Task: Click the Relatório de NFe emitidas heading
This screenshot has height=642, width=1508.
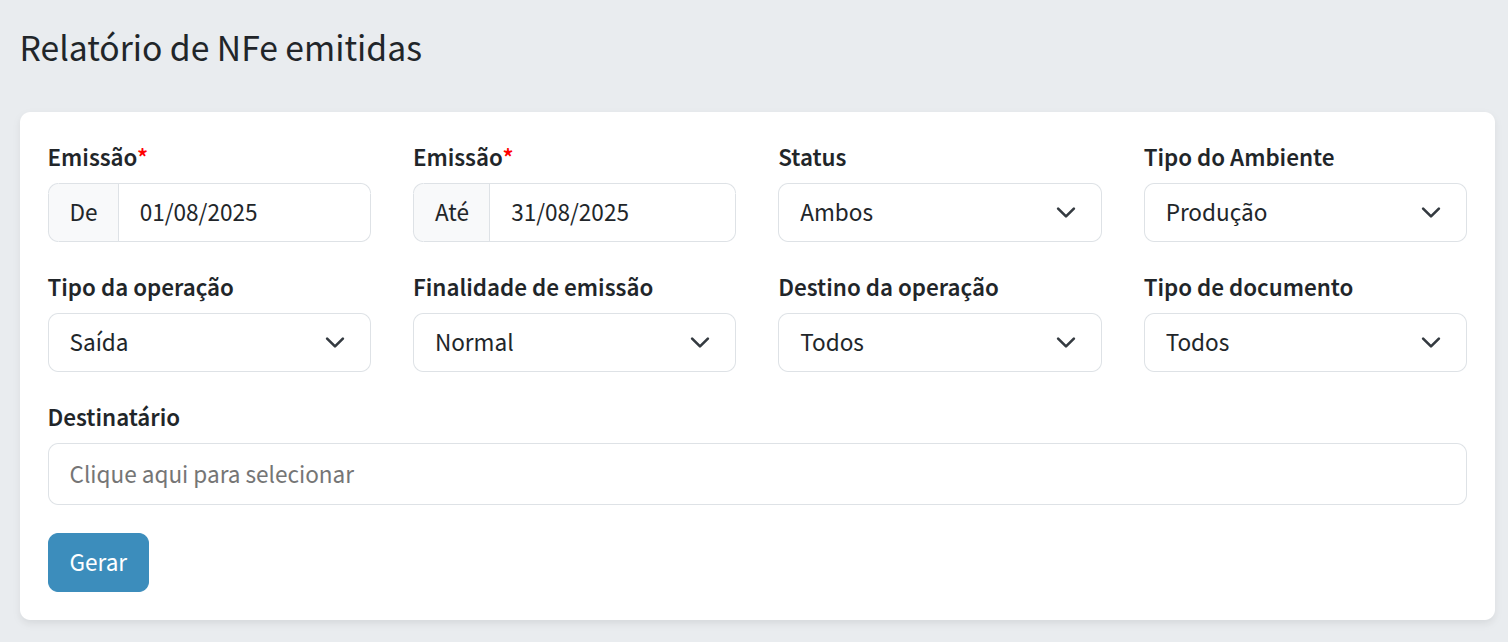Action: (221, 49)
